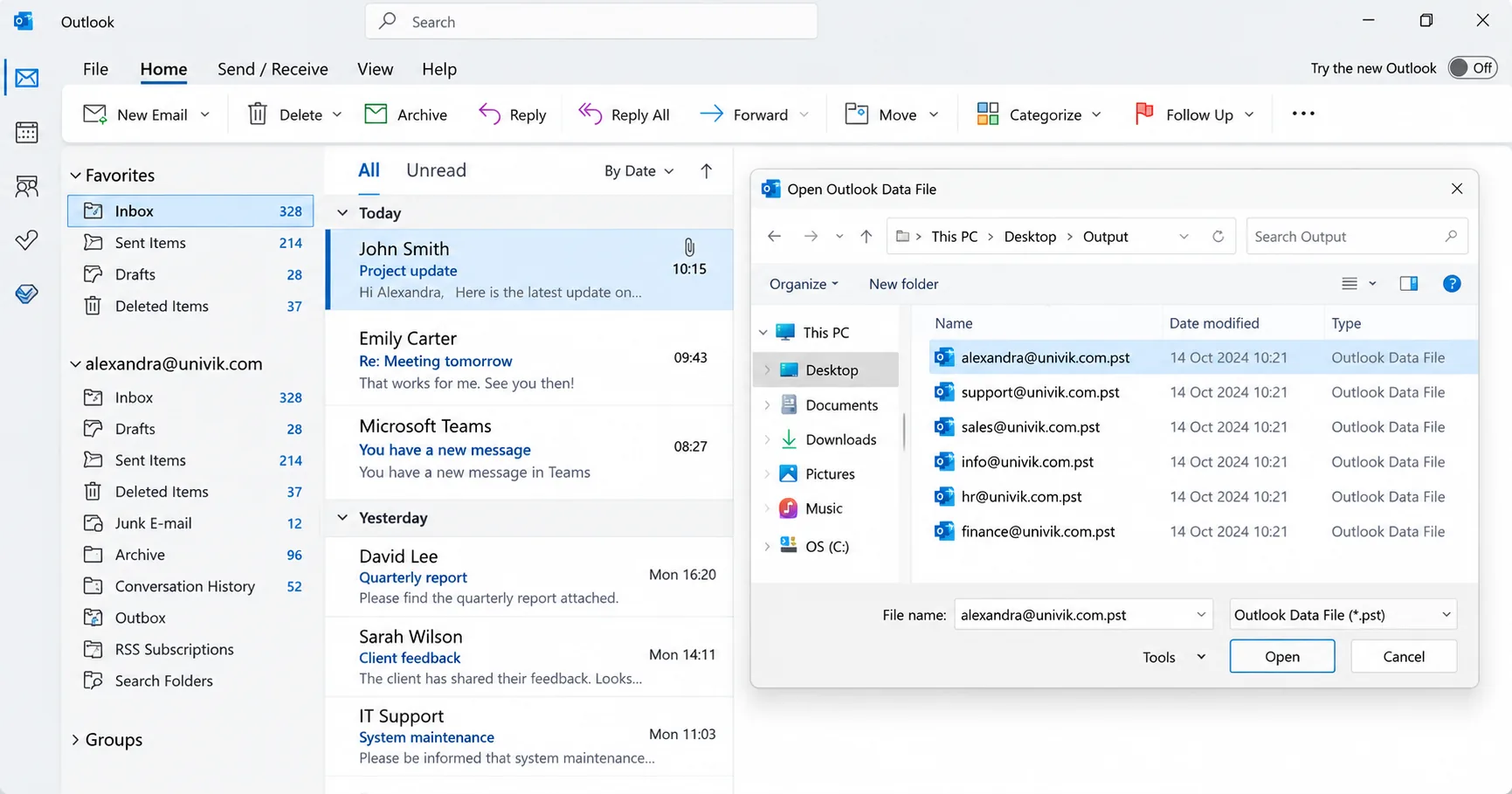Open the New Email dropdown arrow
Image resolution: width=1512 pixels, height=794 pixels.
pos(205,114)
